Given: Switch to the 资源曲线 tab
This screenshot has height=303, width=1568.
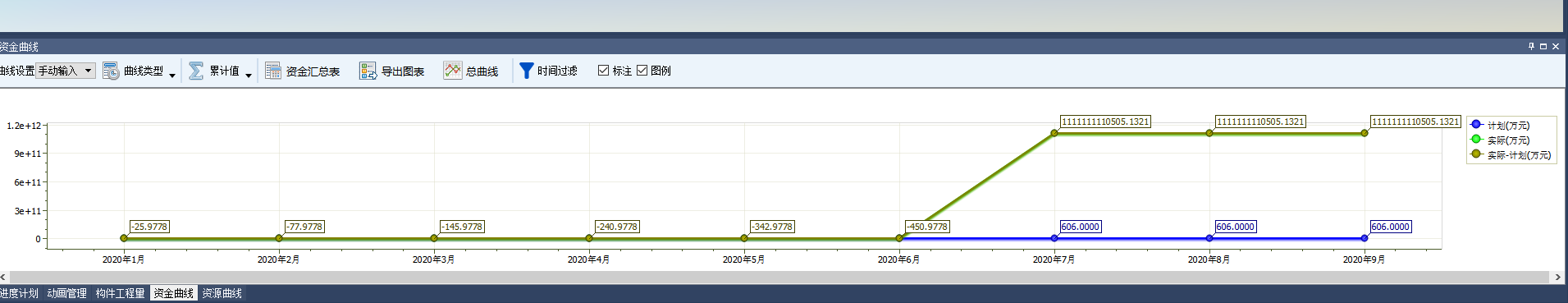Looking at the screenshot, I should click(222, 293).
